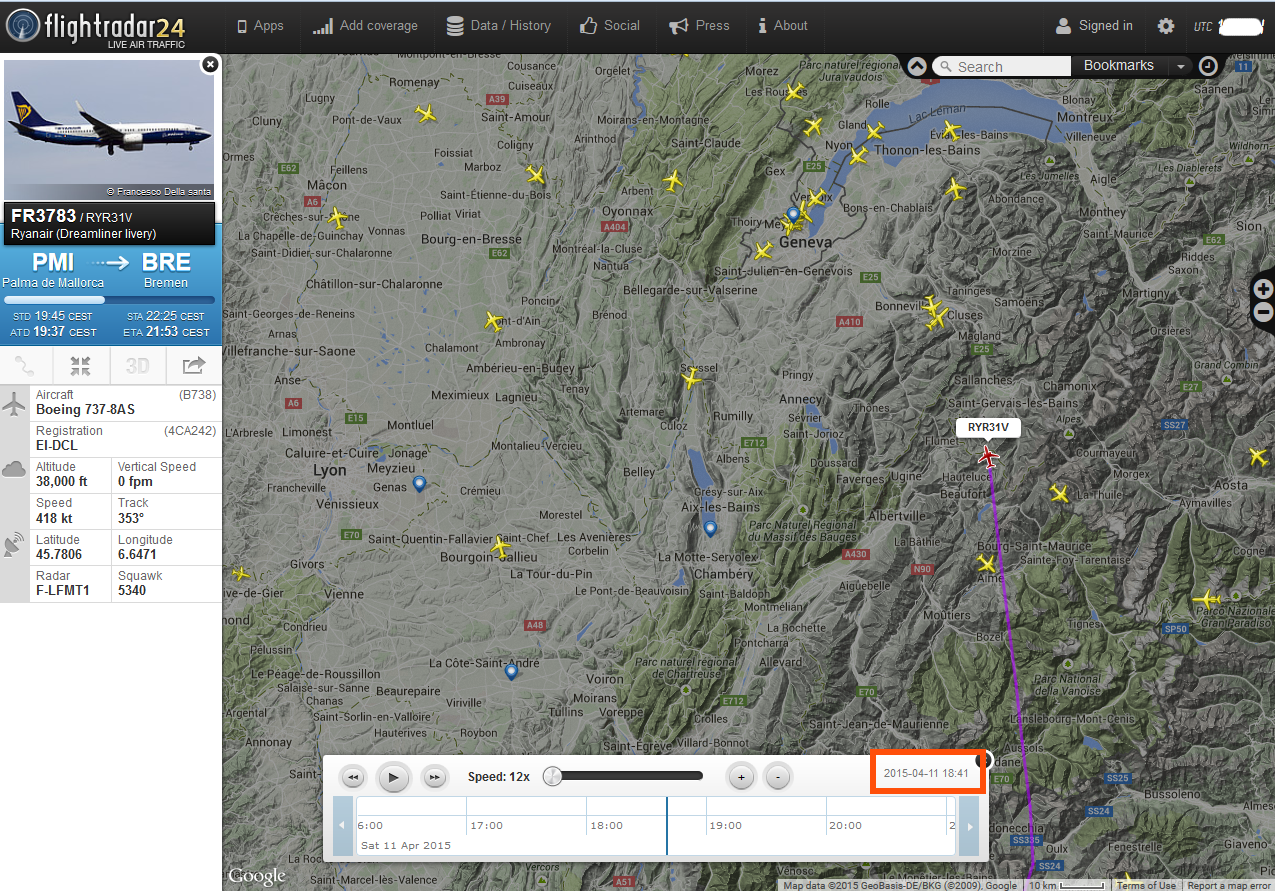The height and width of the screenshot is (891, 1275).
Task: Select the red RYR31V aircraft marker
Action: pyautogui.click(x=988, y=458)
